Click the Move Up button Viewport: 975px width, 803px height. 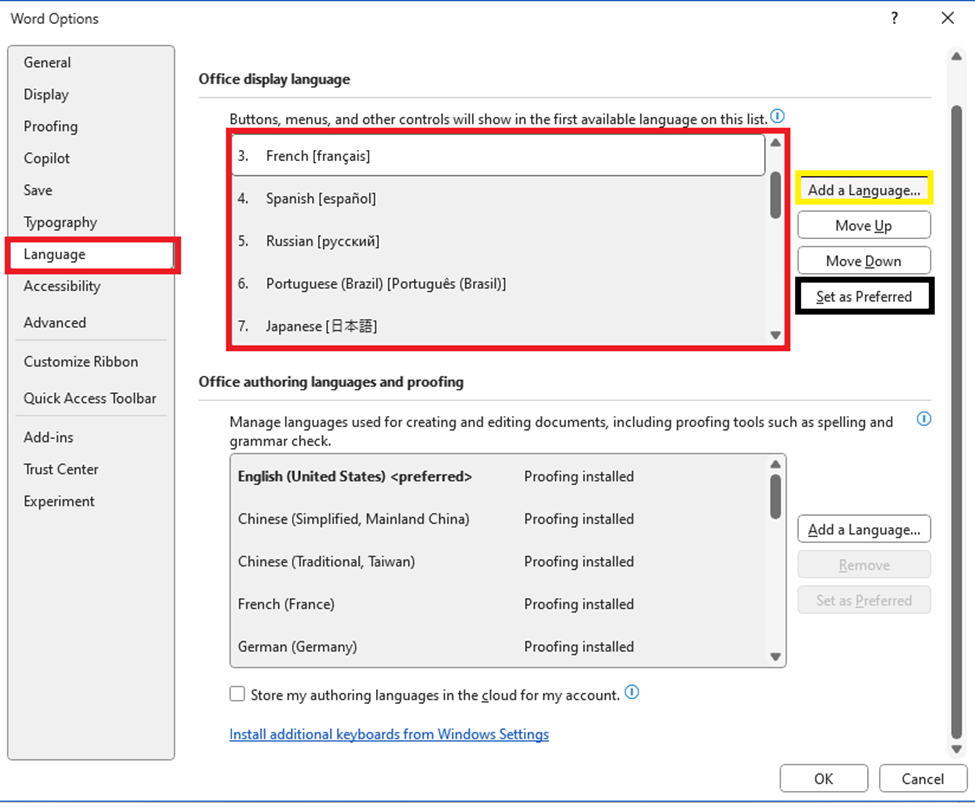tap(864, 225)
